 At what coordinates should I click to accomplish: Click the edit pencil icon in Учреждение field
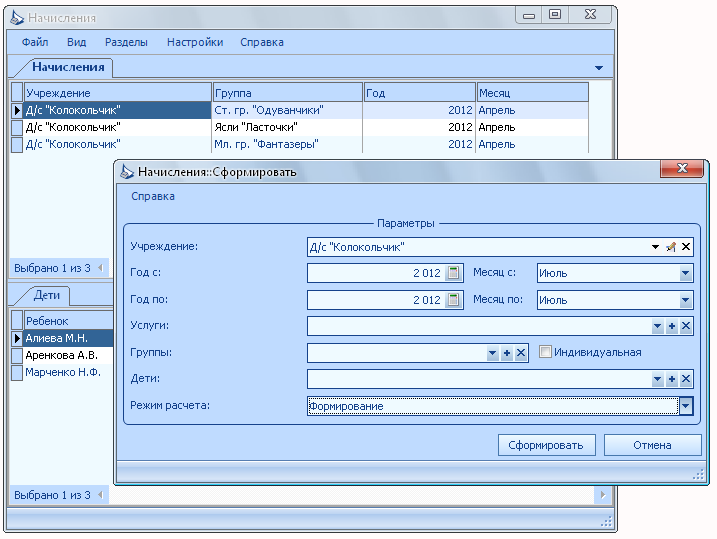click(671, 247)
